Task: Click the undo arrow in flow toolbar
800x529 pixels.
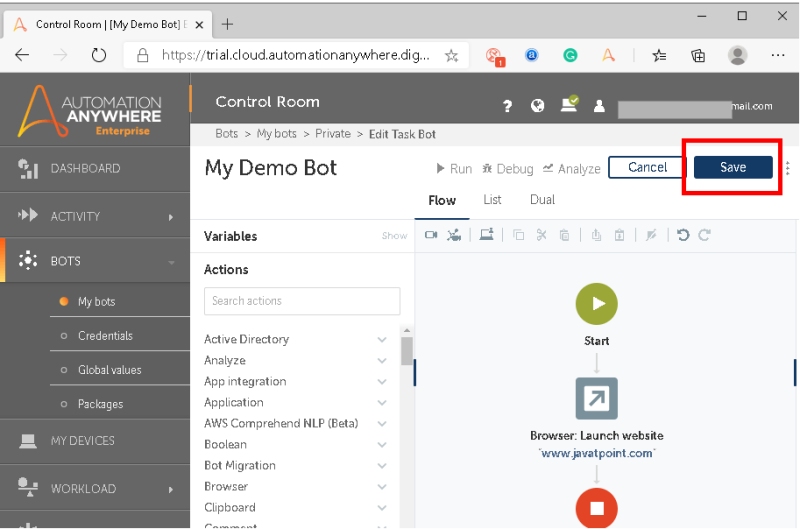Action: tap(683, 235)
